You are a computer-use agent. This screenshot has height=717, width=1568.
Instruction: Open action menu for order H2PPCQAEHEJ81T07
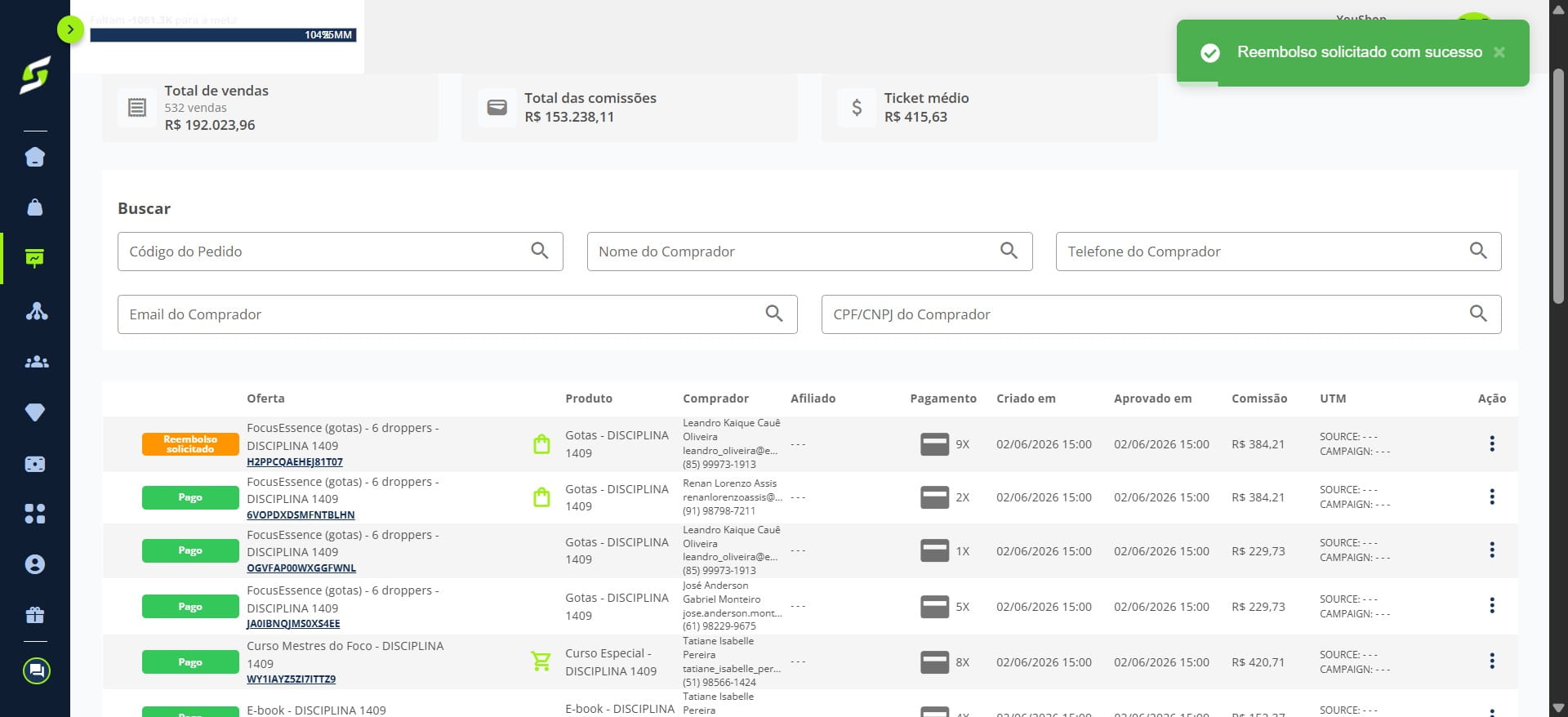coord(1492,443)
